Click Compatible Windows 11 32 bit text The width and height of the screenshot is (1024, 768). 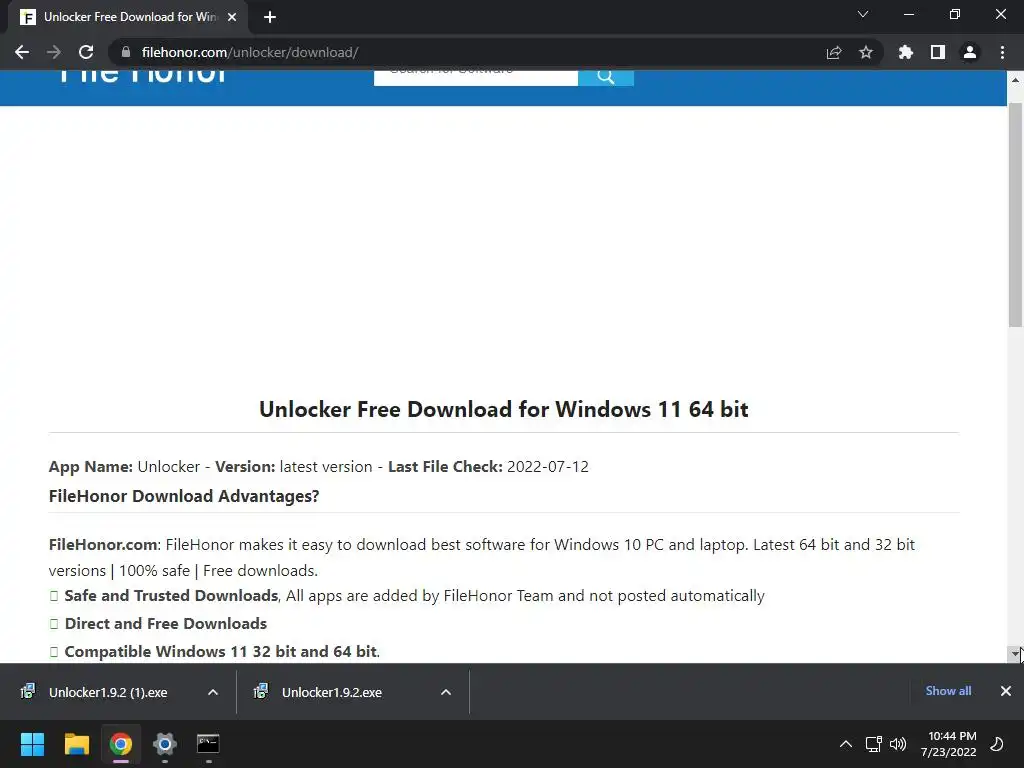coord(221,652)
